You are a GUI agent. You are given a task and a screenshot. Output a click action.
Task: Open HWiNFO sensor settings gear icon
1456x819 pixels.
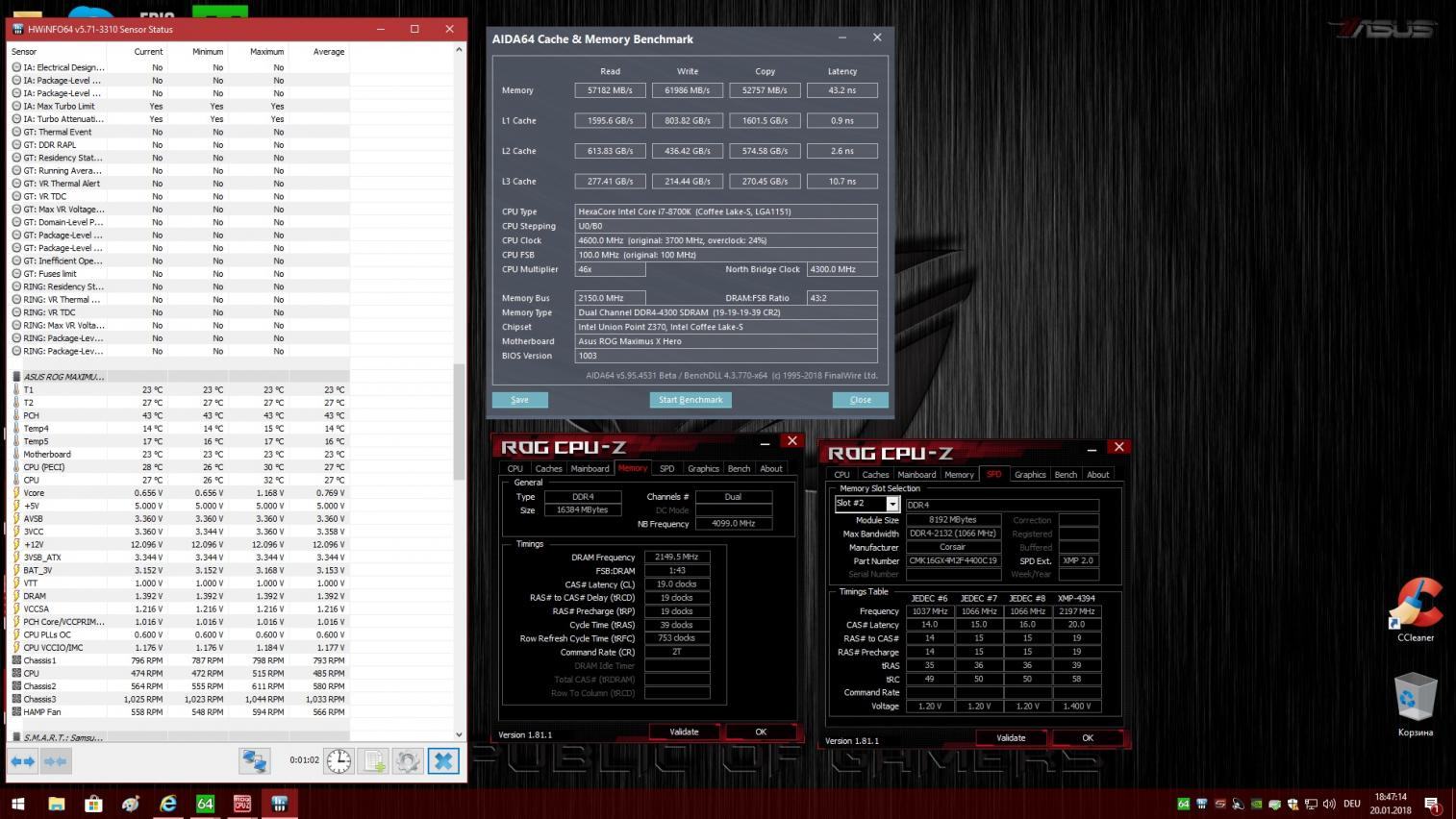coord(408,761)
